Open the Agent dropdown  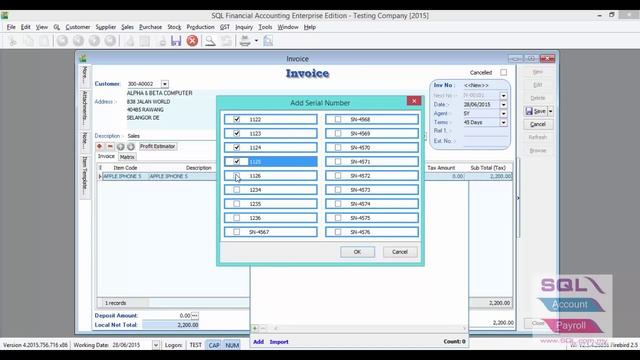click(503, 113)
